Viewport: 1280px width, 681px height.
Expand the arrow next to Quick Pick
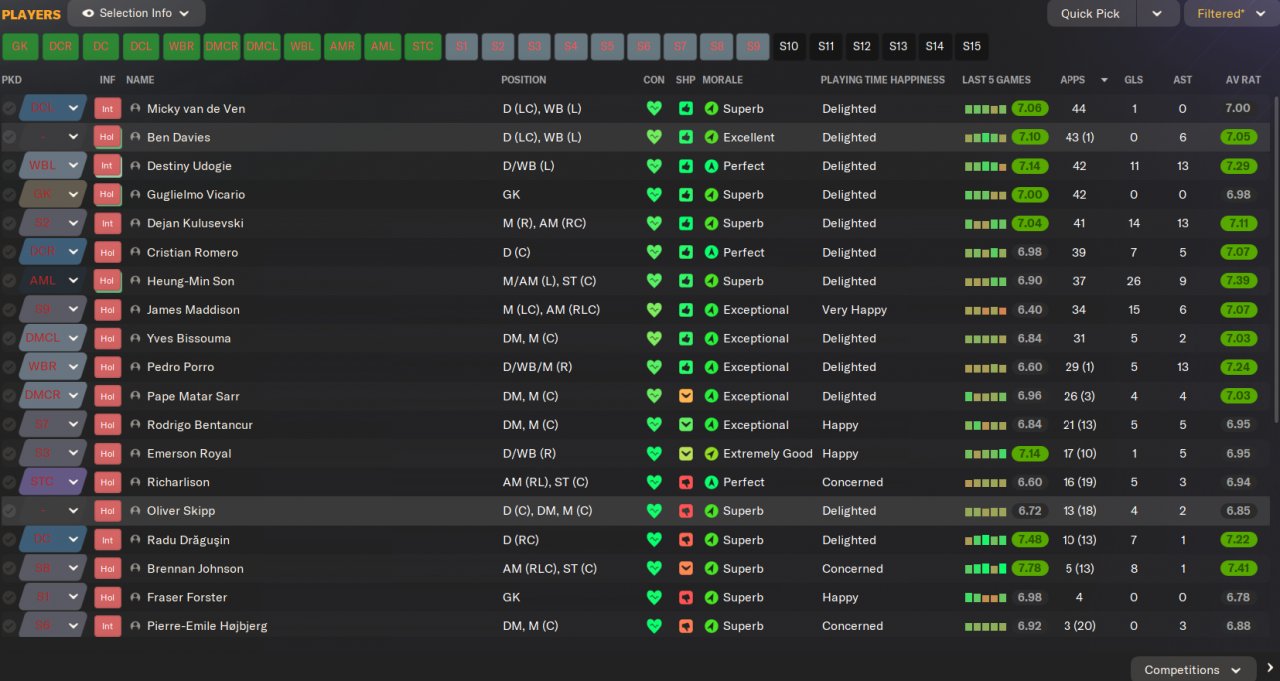(x=1157, y=13)
